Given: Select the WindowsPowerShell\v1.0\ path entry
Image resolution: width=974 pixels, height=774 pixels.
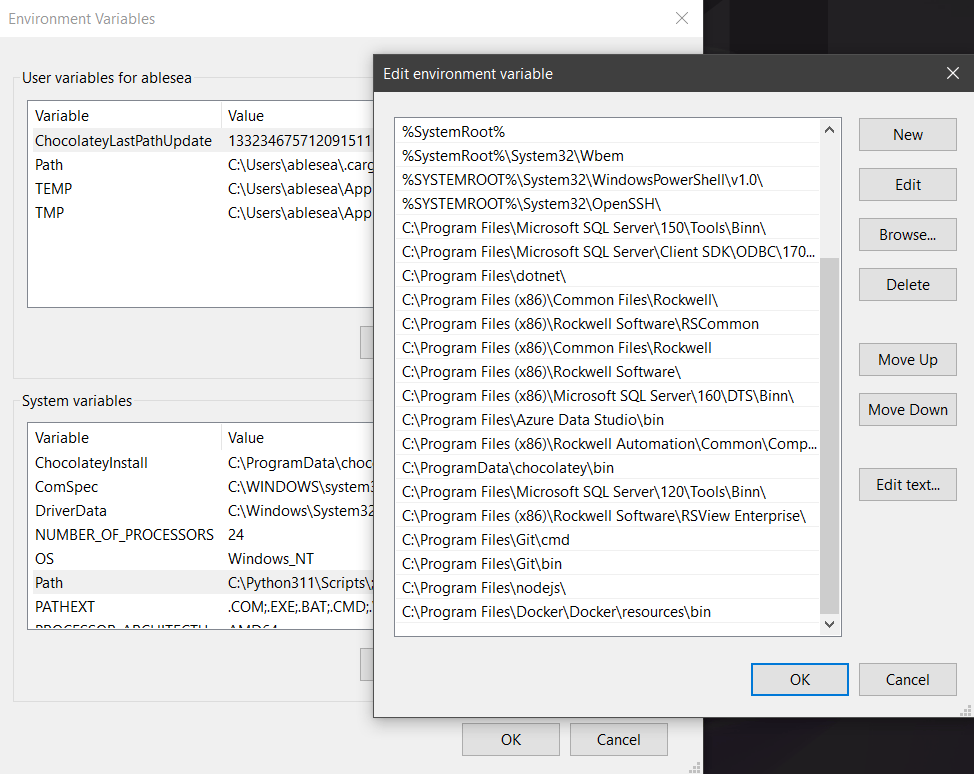Looking at the screenshot, I should (x=608, y=180).
